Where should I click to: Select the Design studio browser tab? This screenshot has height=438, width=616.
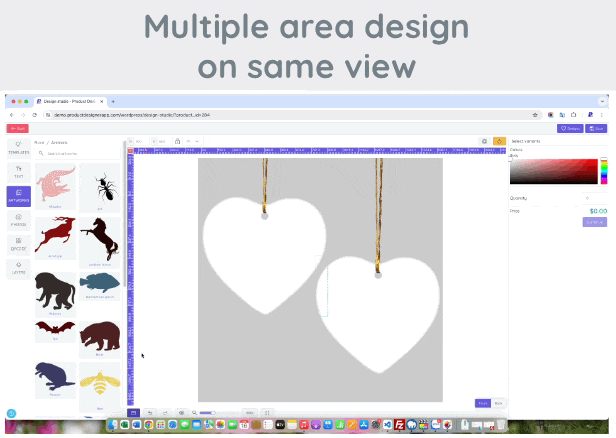[x=70, y=101]
